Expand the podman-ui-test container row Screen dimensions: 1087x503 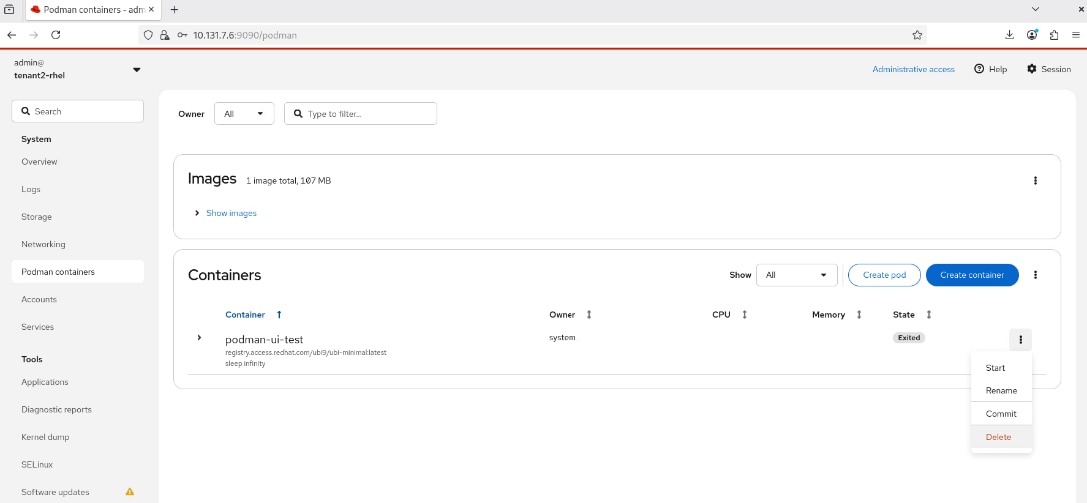[x=200, y=337]
